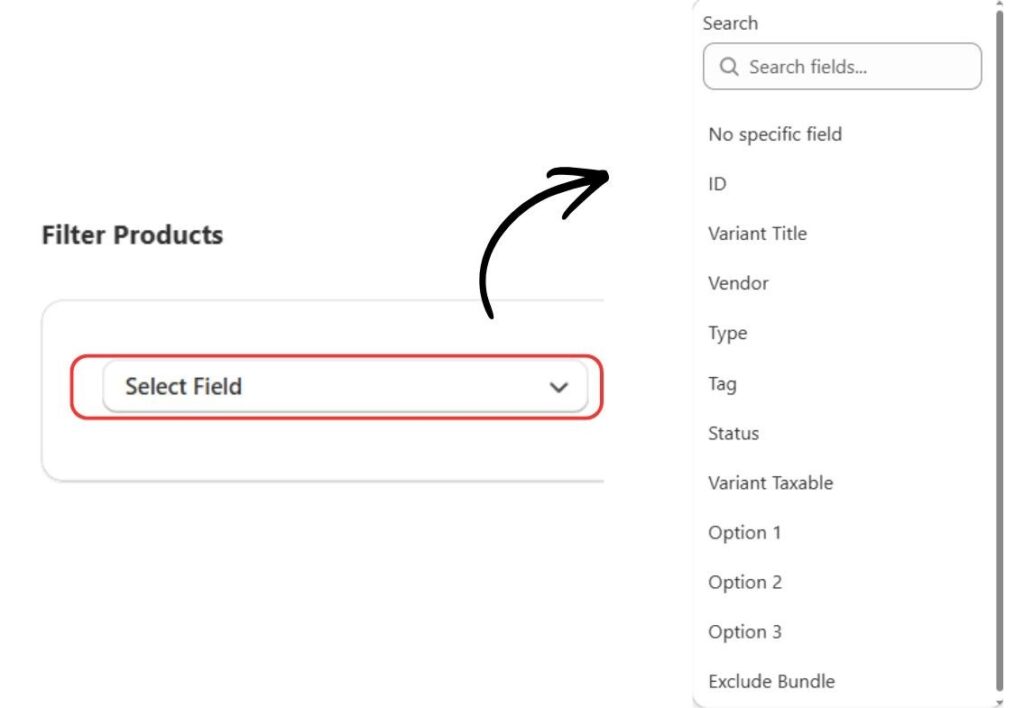Screen dimensions: 1024x708
Task: Choose the Exclude Bundle option
Action: point(771,682)
